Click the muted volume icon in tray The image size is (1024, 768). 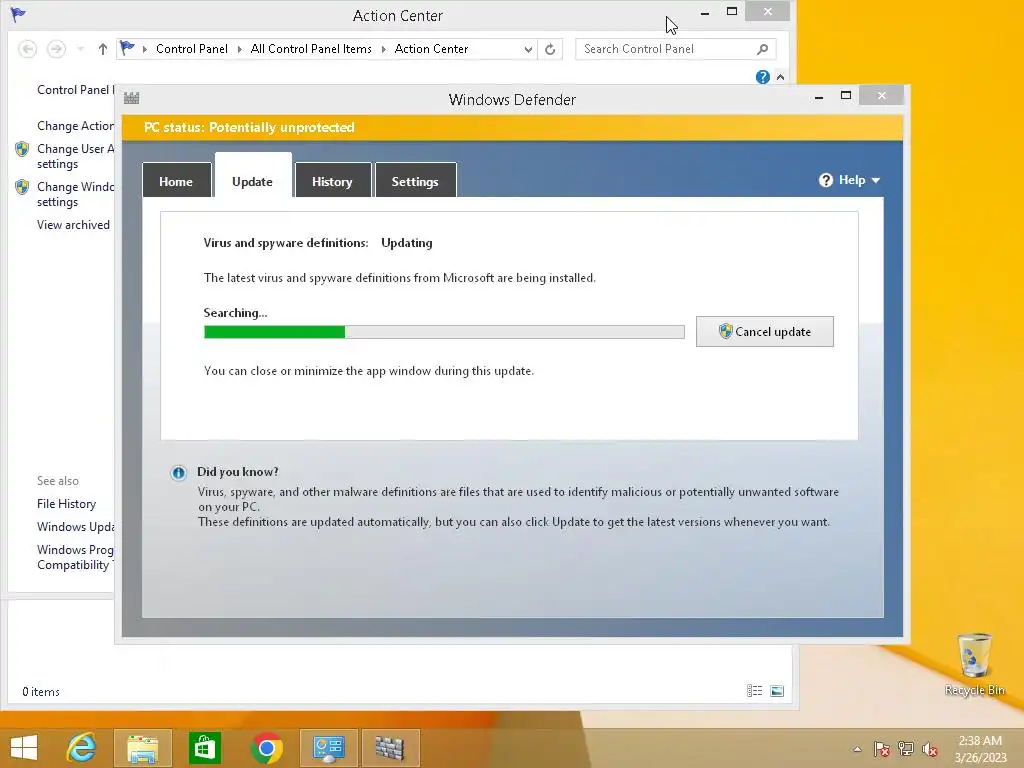pos(930,749)
